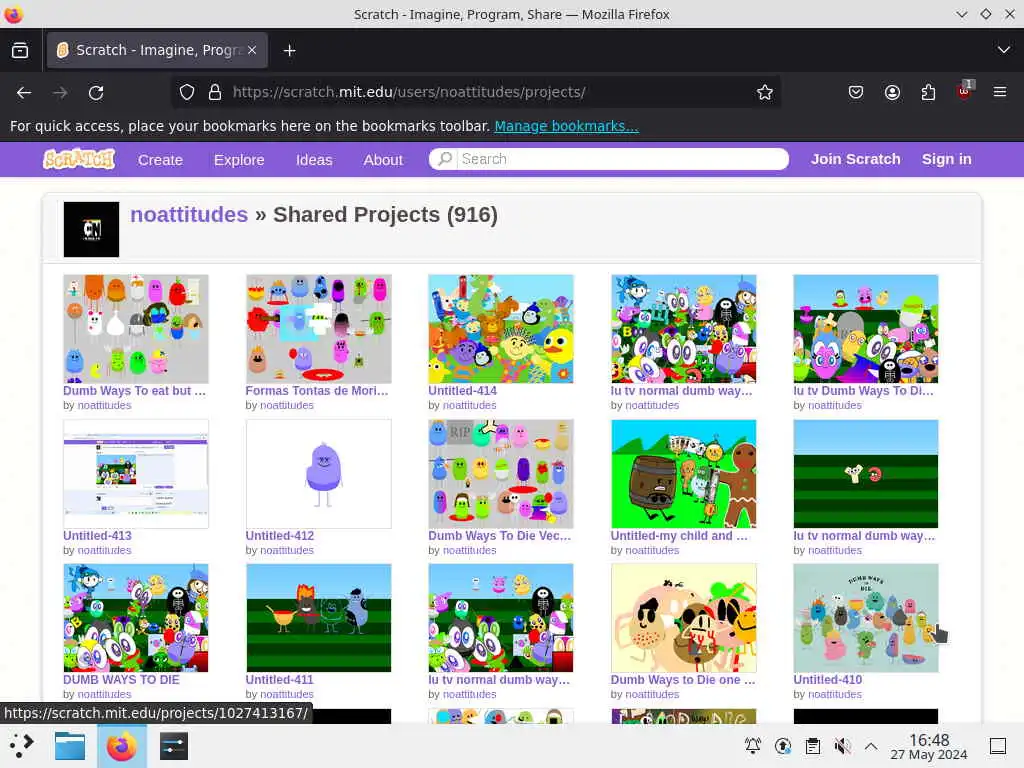
Task: Open the updates tray icon
Action: (x=782, y=746)
